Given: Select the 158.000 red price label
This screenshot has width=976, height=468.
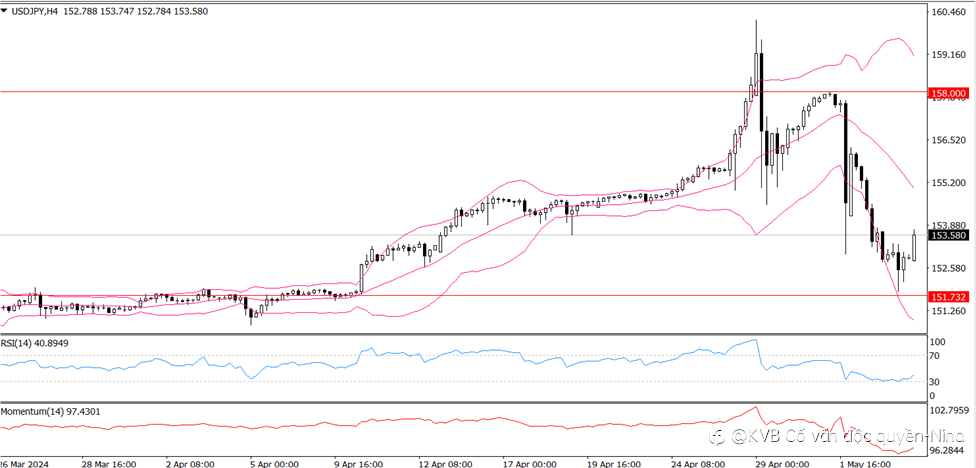Looking at the screenshot, I should pyautogui.click(x=948, y=93).
